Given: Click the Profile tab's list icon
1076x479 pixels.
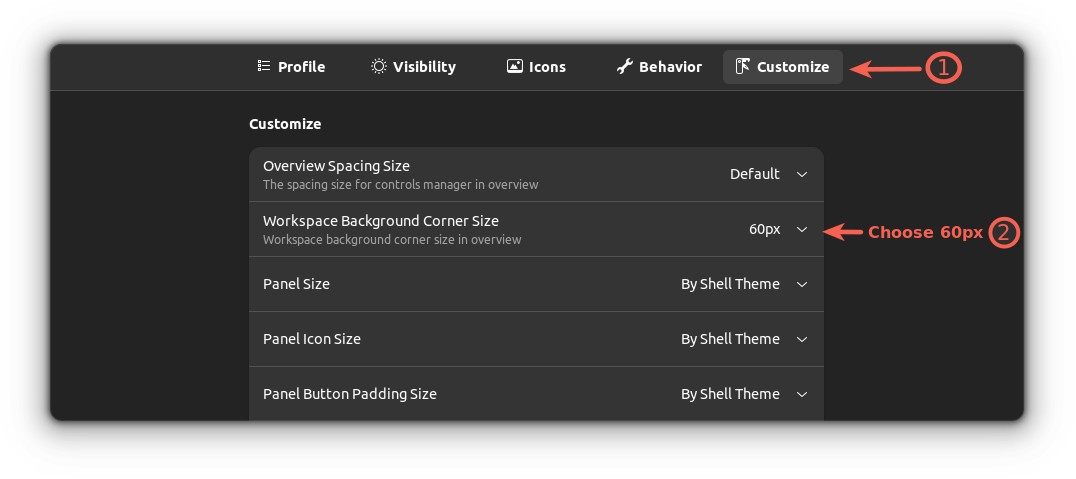Looking at the screenshot, I should (x=264, y=67).
